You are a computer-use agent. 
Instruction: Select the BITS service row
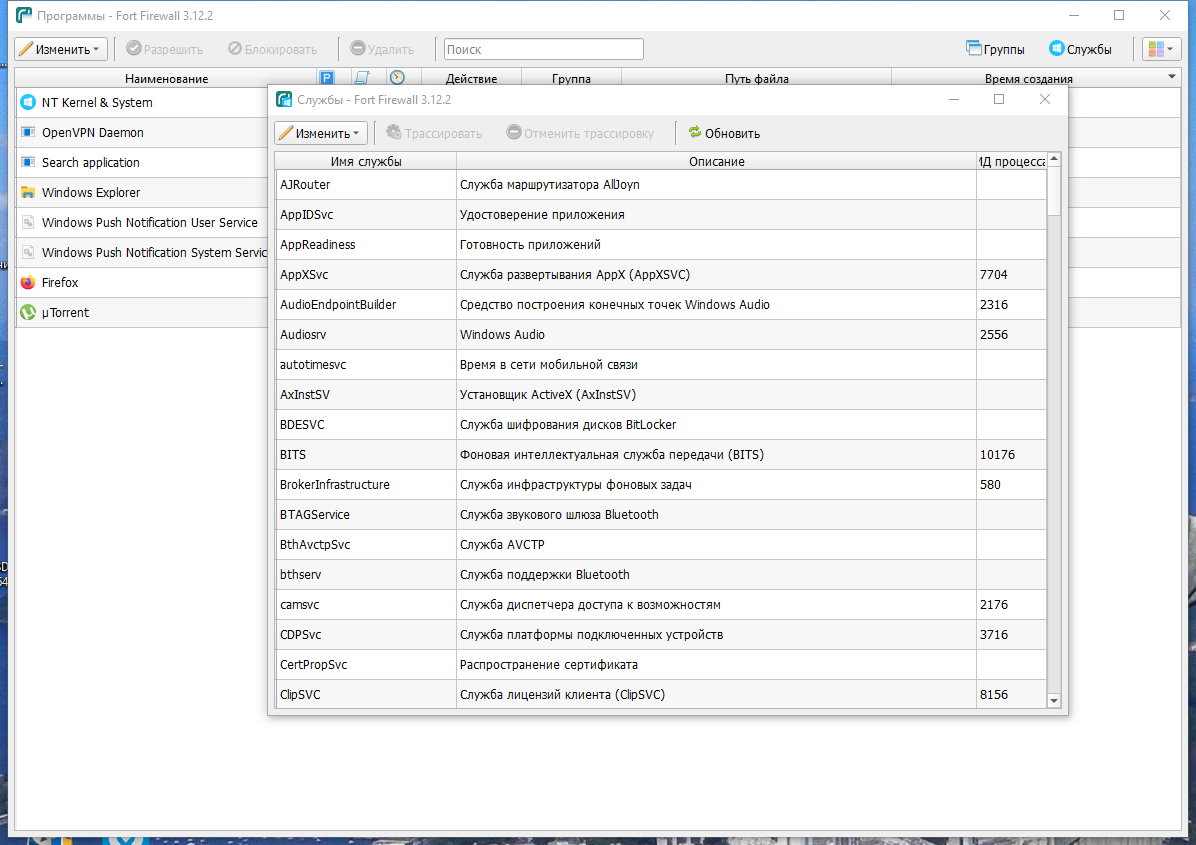(661, 455)
